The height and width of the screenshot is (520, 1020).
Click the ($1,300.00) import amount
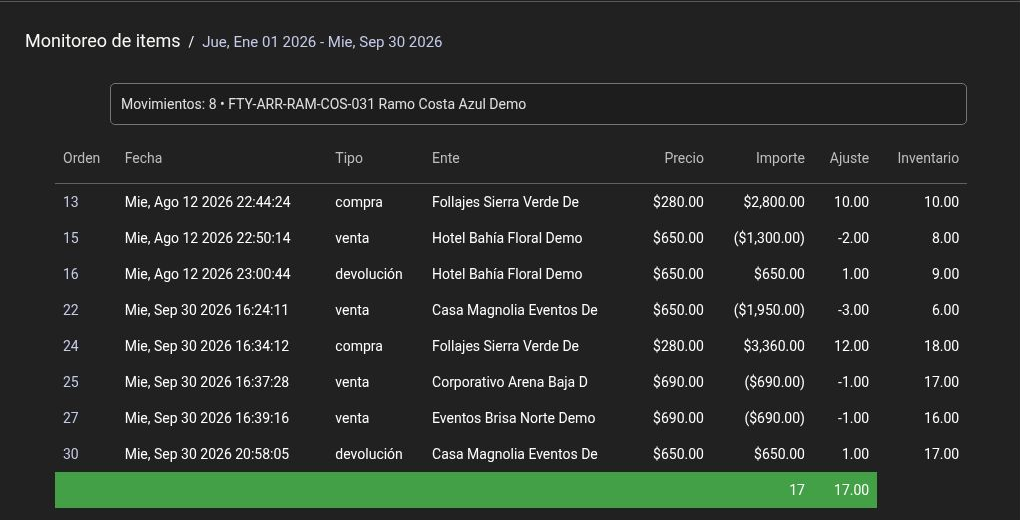[769, 238]
